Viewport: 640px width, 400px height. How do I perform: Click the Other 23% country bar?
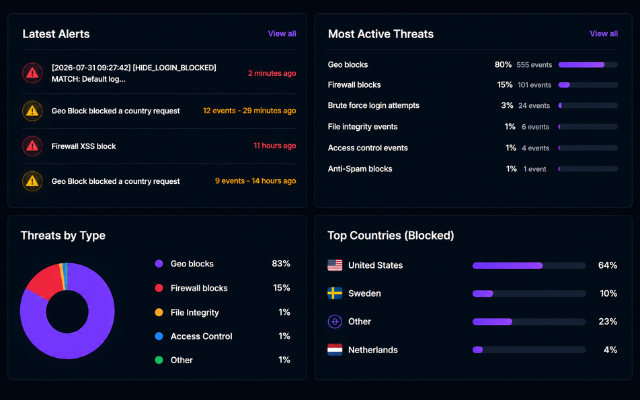click(529, 322)
